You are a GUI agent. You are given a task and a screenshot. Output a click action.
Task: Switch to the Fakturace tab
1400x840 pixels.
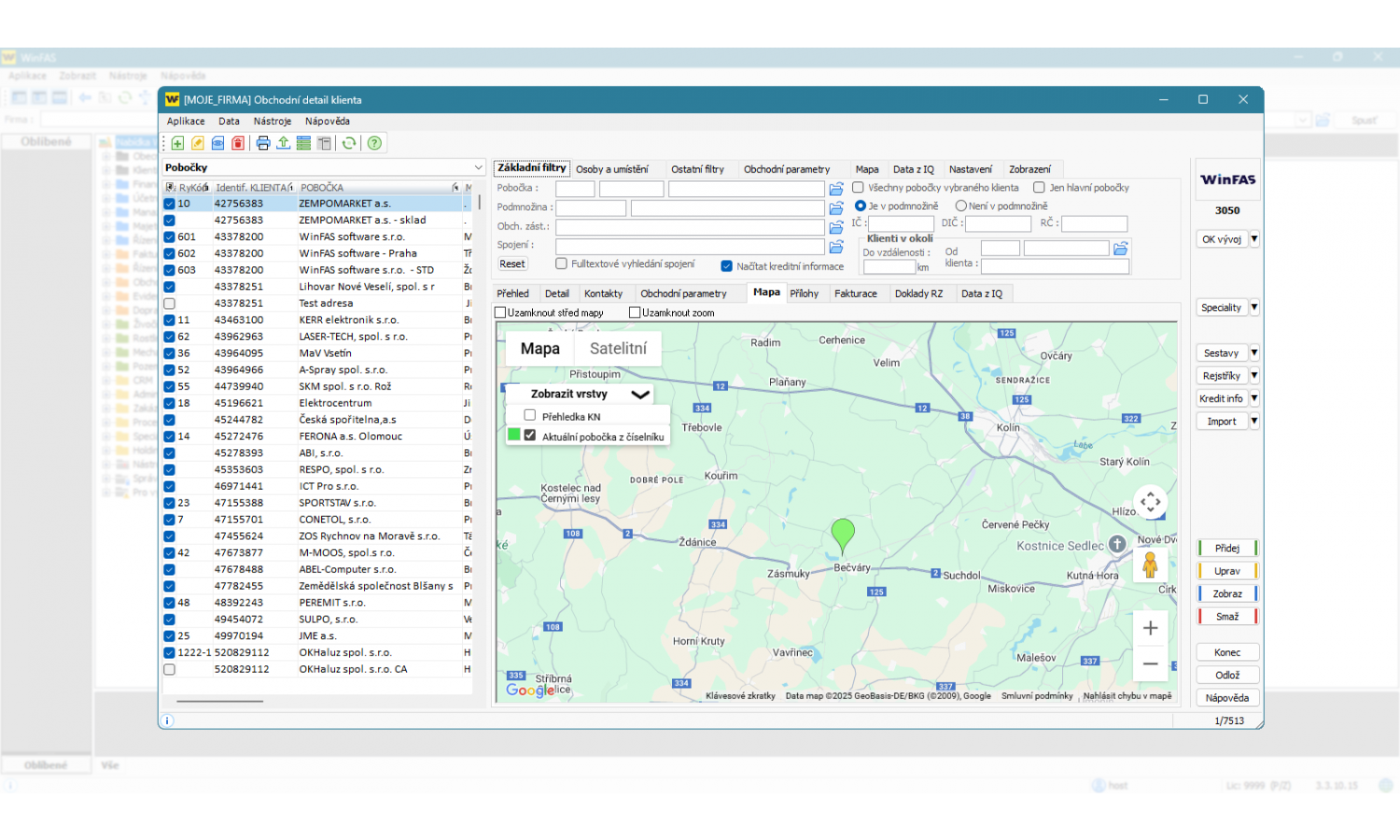[855, 293]
